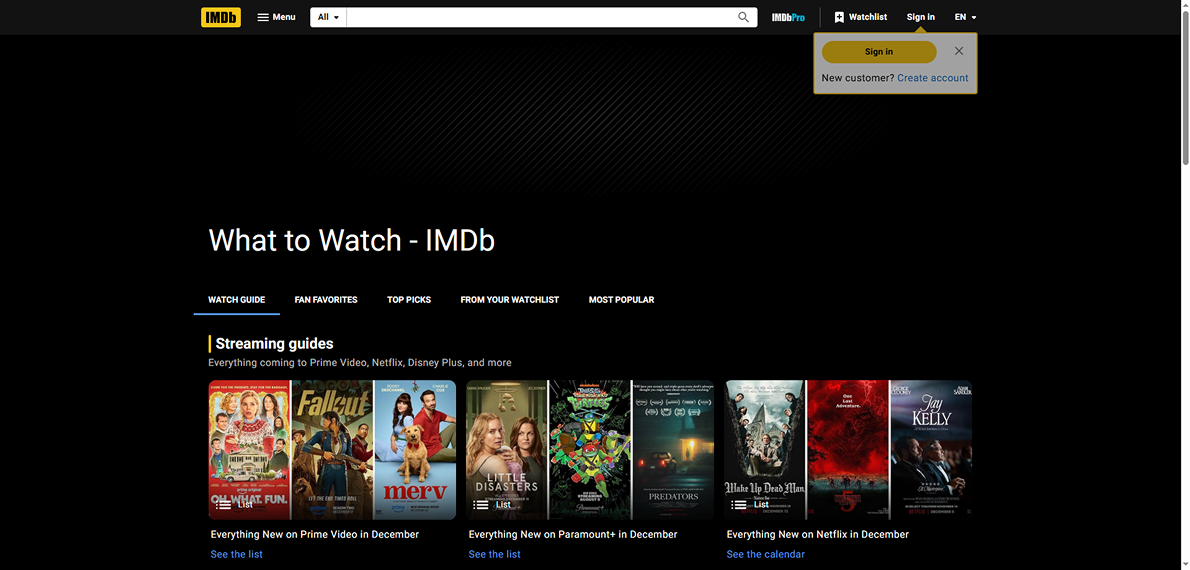Open the Wake Up Dead Man poster thumbnail
The width and height of the screenshot is (1190, 570).
(765, 450)
